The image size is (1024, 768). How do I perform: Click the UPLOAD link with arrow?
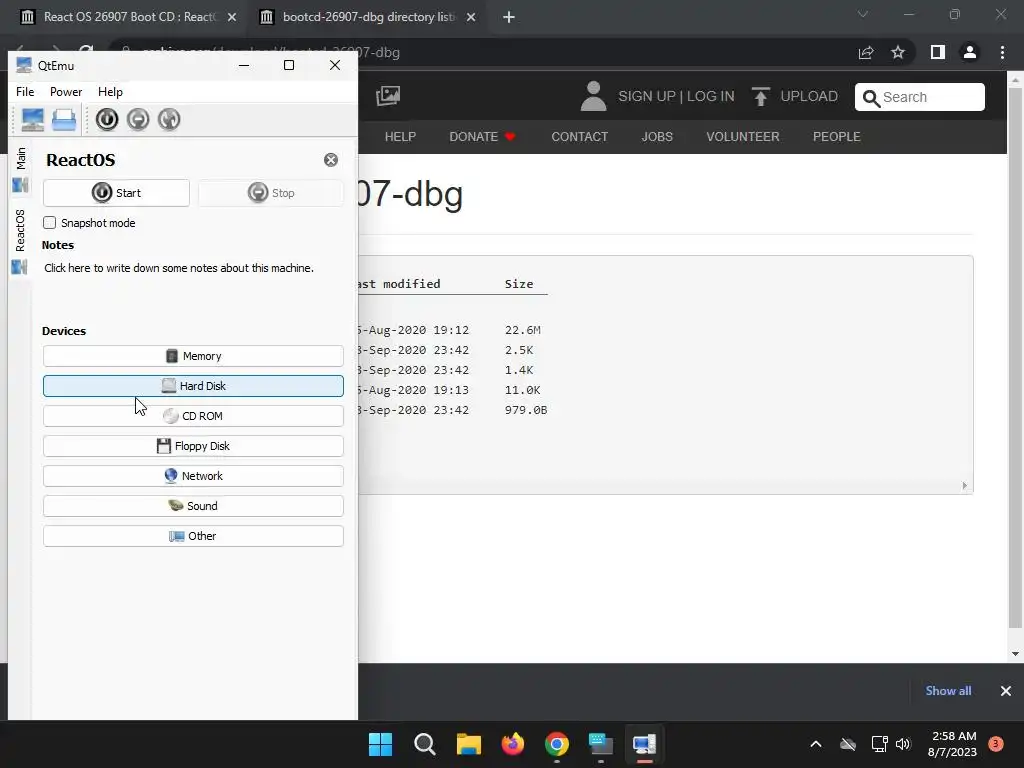[x=795, y=97]
